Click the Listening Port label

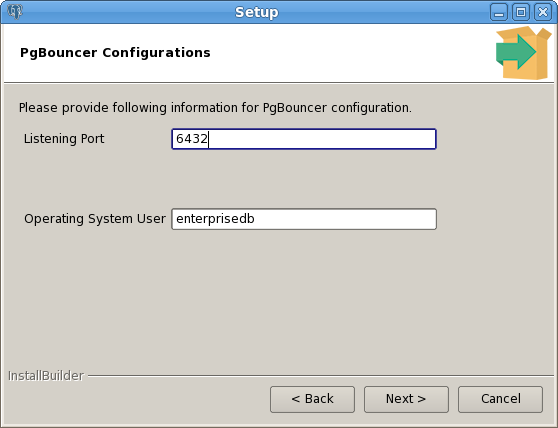point(64,138)
